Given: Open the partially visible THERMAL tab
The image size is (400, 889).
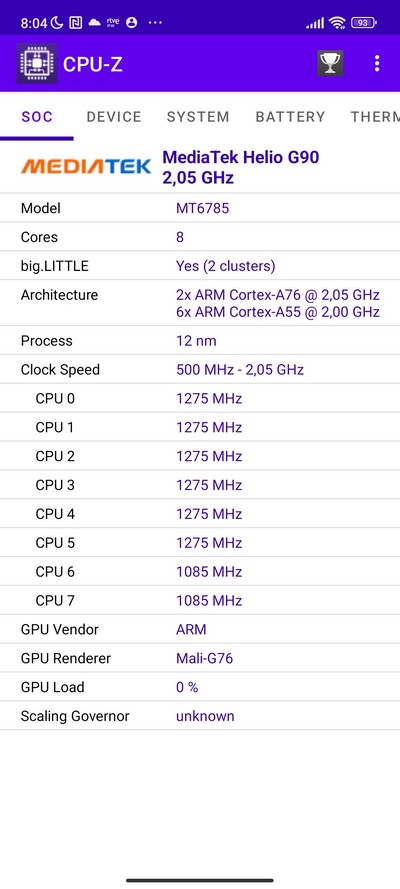Looking at the screenshot, I should [x=375, y=117].
